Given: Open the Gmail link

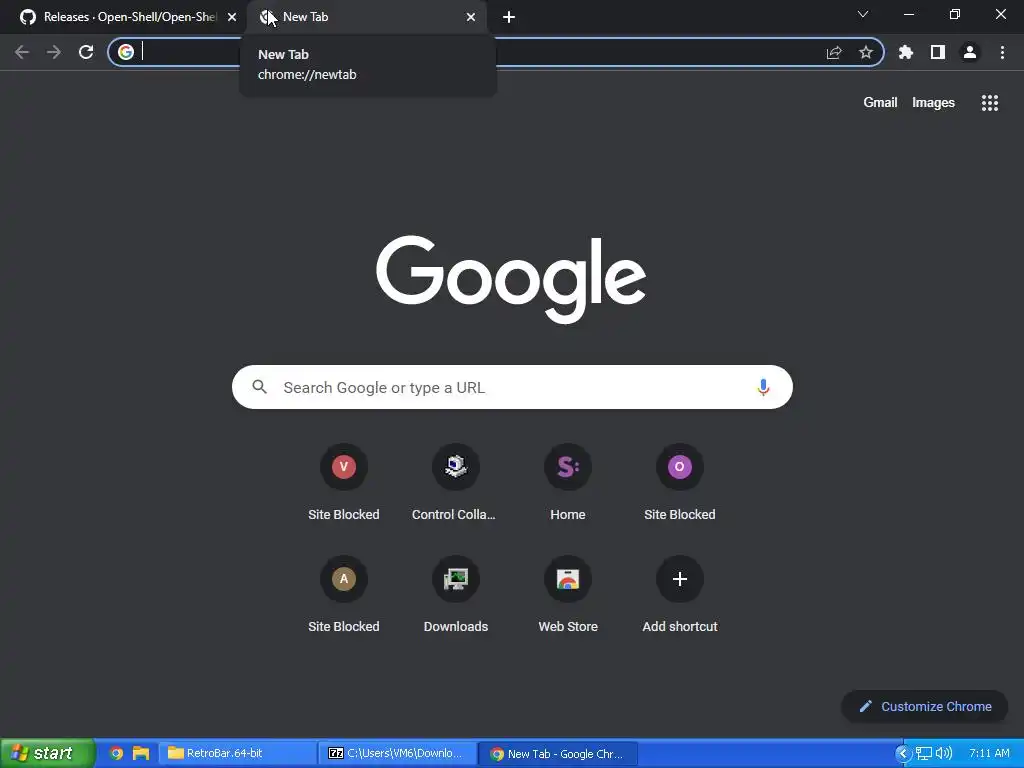Looking at the screenshot, I should (880, 103).
